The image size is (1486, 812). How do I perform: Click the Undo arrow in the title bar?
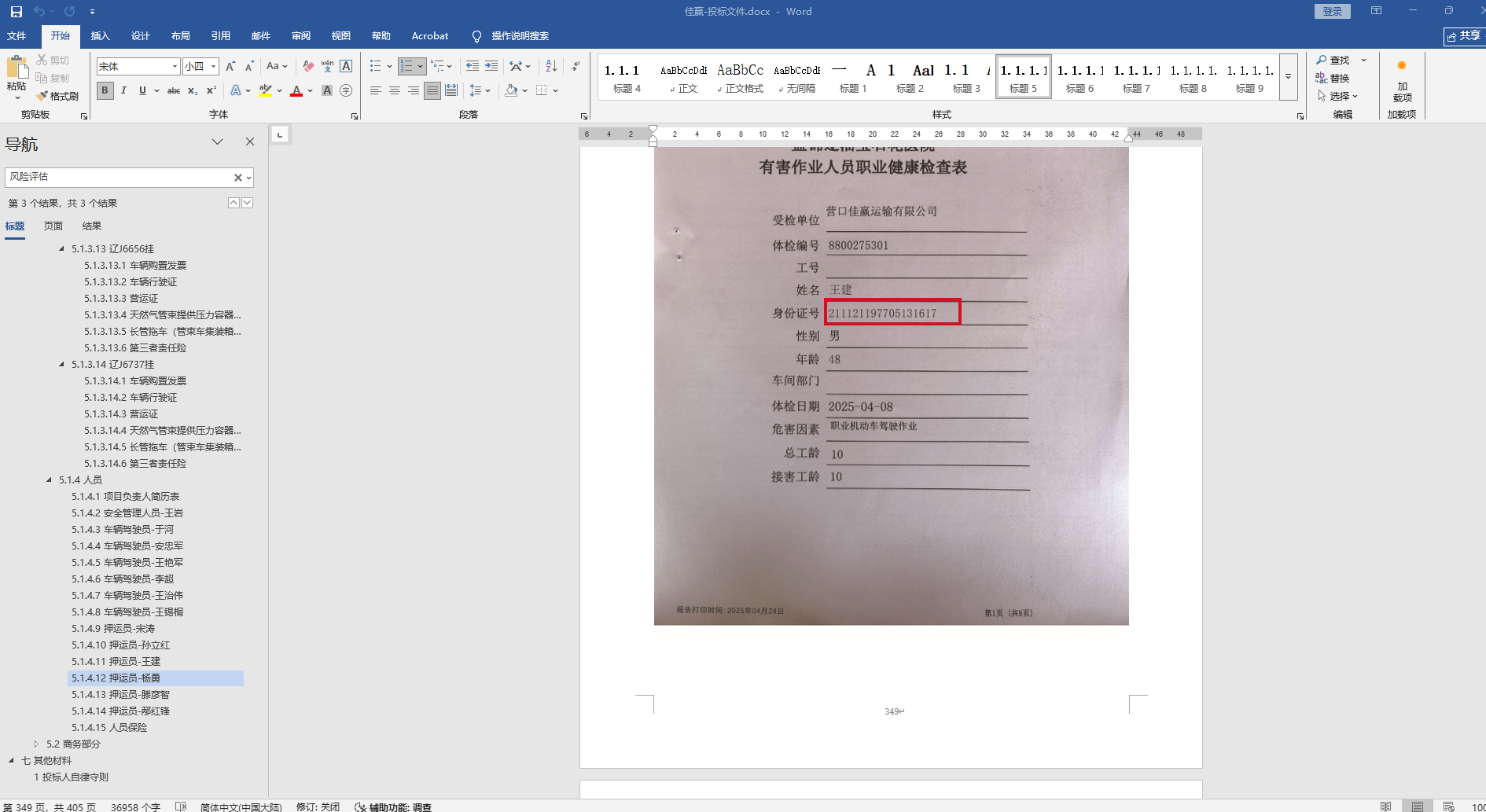(x=39, y=12)
